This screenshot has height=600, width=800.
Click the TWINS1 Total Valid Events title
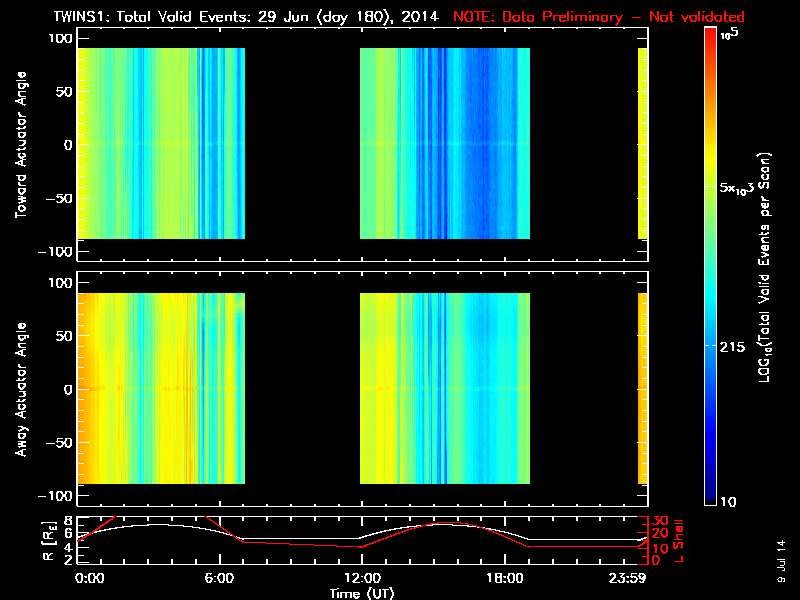pos(246,17)
